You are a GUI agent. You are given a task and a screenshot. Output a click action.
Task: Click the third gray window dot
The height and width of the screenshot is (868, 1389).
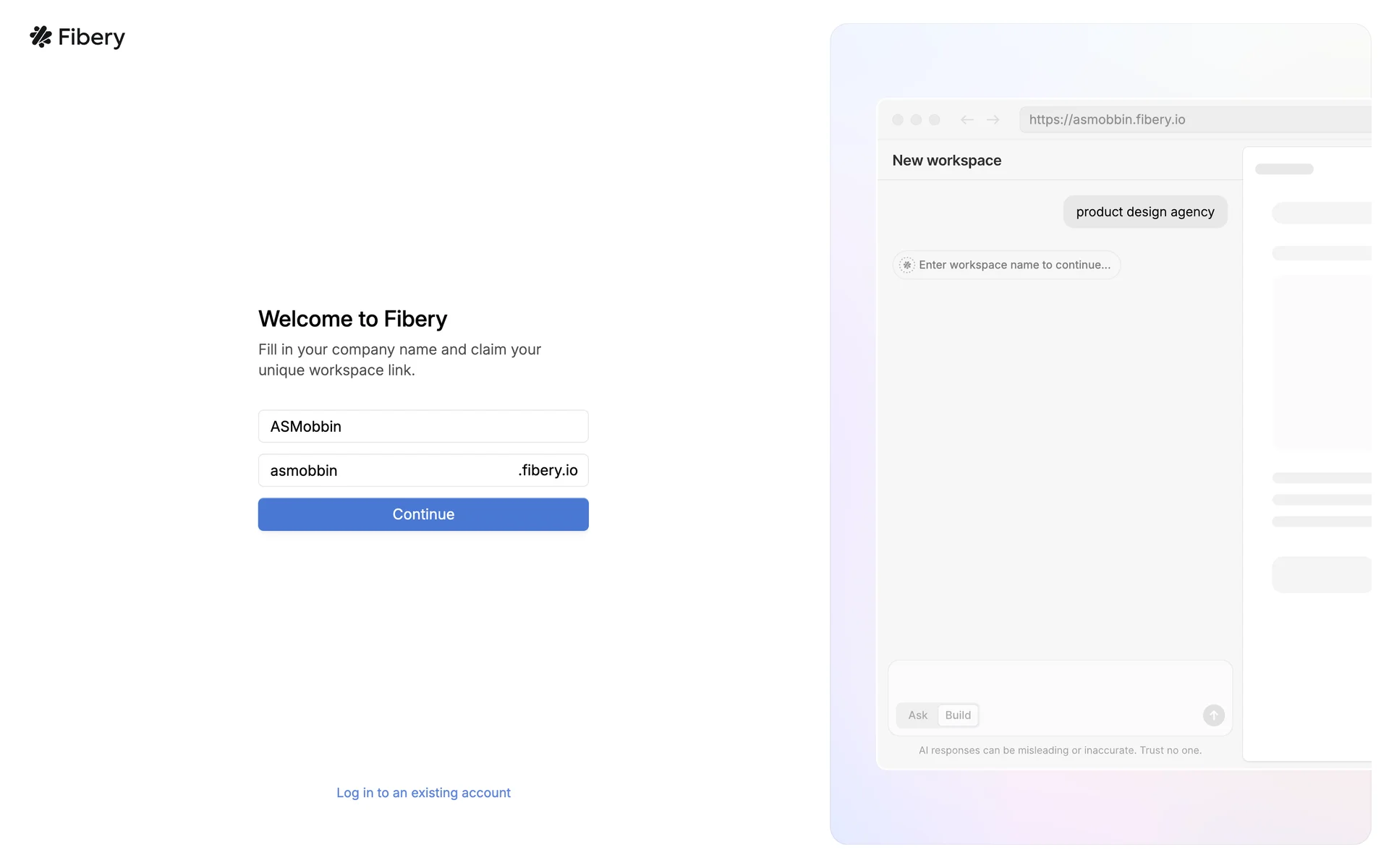(x=934, y=120)
